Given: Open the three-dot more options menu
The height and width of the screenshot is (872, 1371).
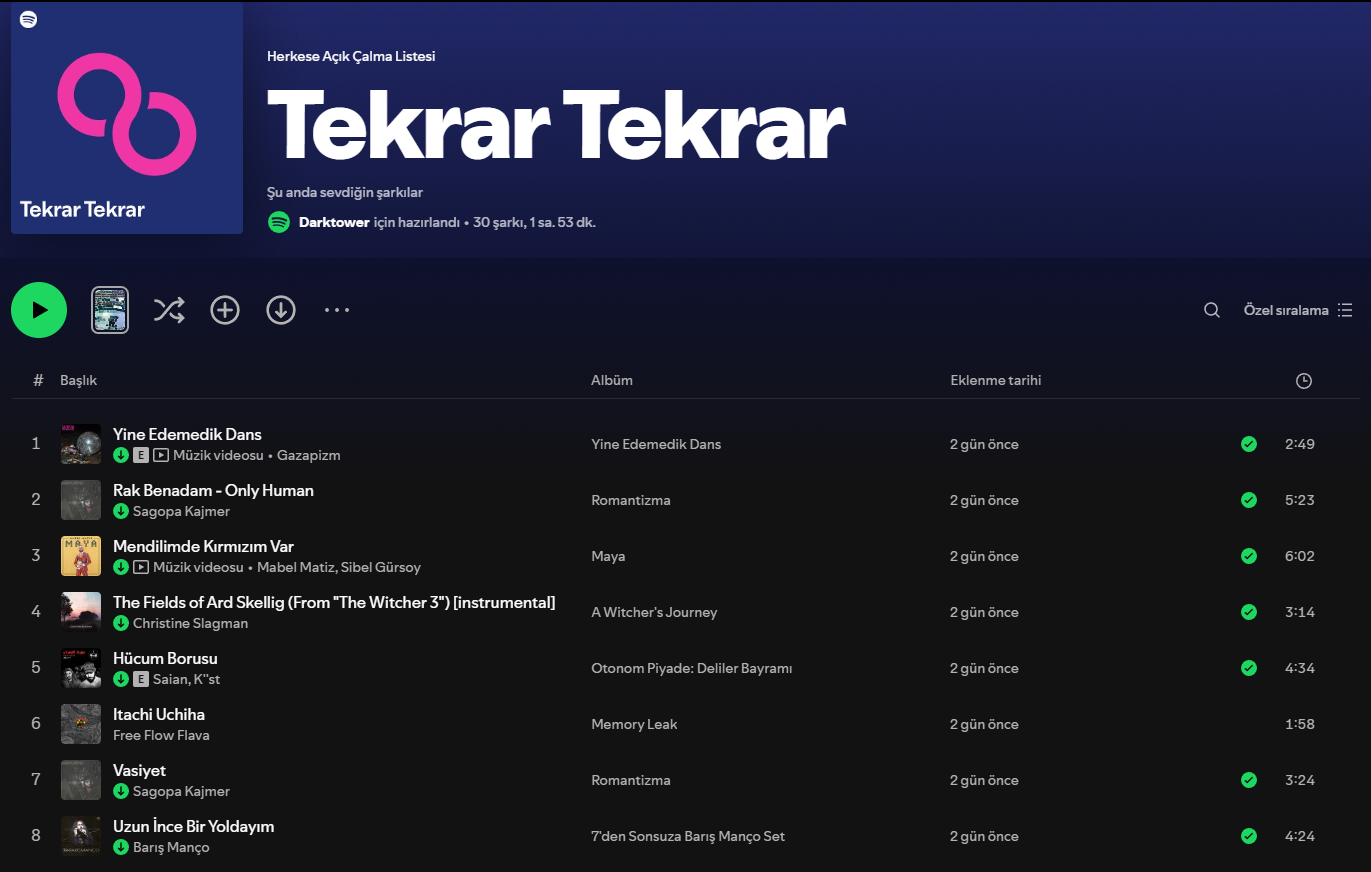Looking at the screenshot, I should 337,310.
